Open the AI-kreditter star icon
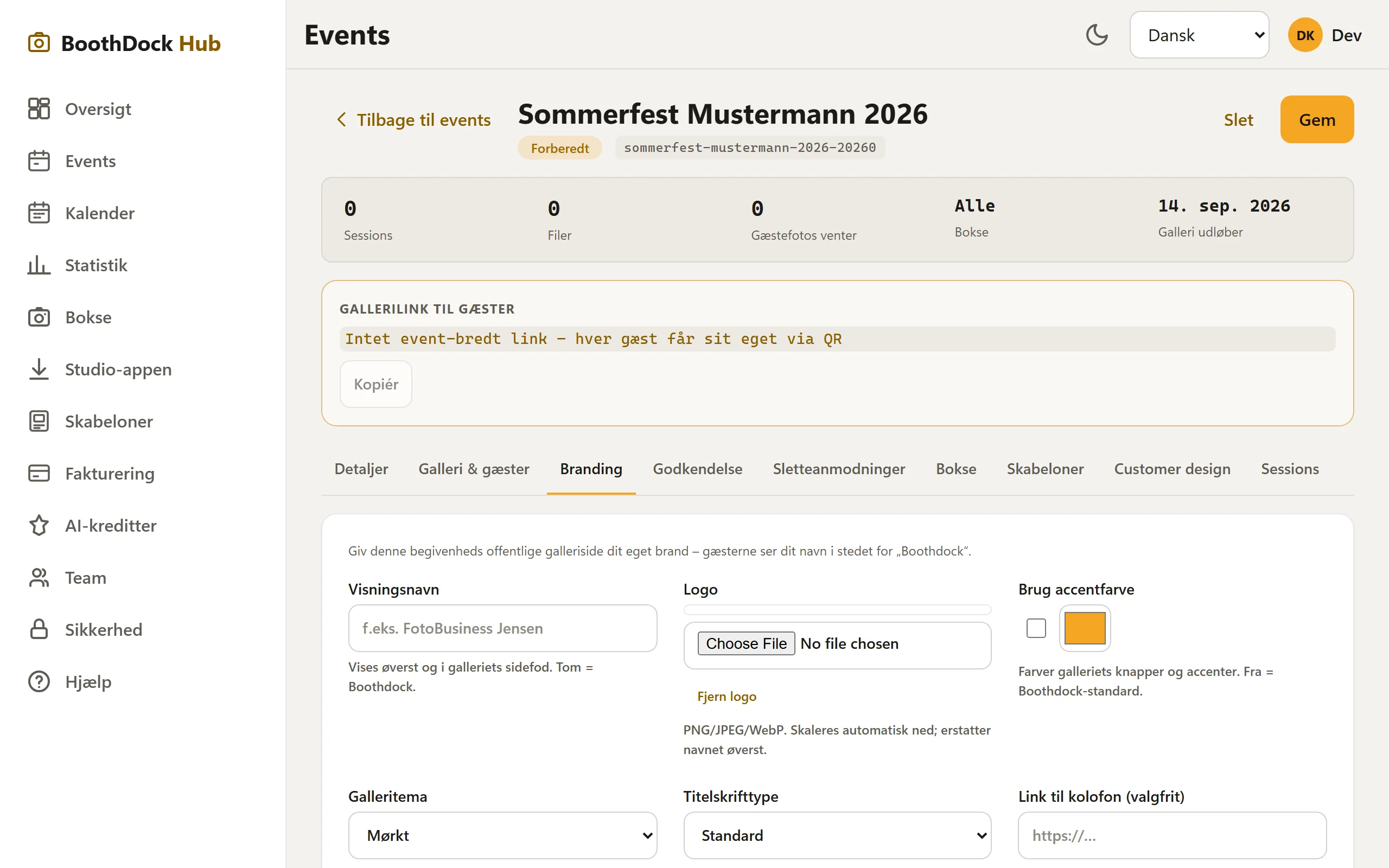 click(x=39, y=525)
